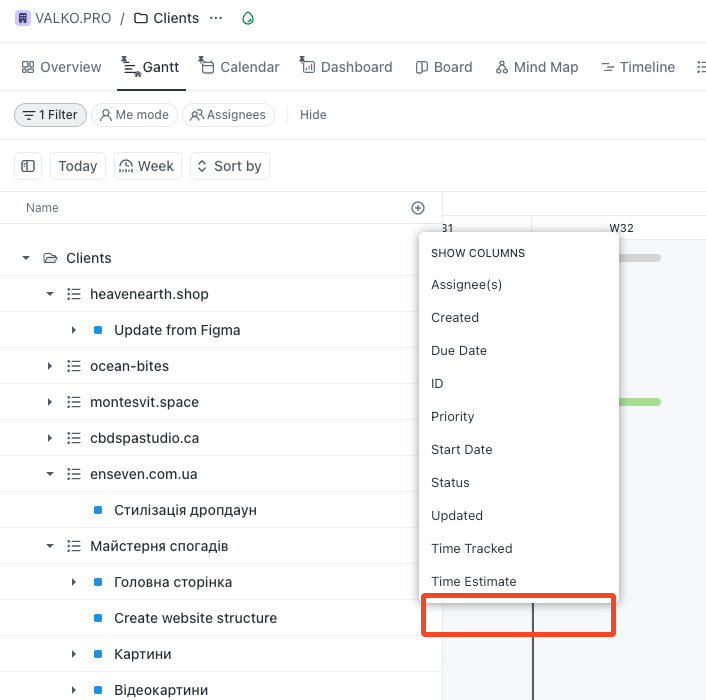This screenshot has width=706, height=700.
Task: Select Due Date in Show Columns menu
Action: (459, 351)
